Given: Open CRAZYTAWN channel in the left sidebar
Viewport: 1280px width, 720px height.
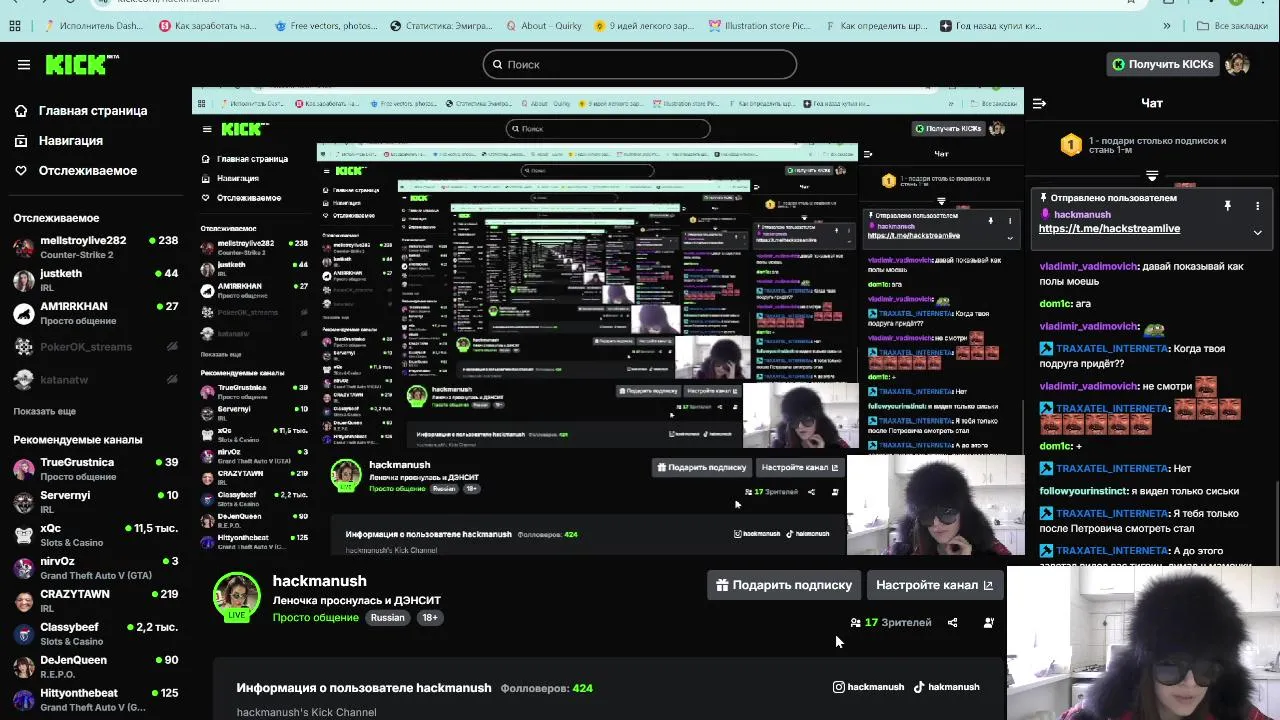Looking at the screenshot, I should point(95,601).
